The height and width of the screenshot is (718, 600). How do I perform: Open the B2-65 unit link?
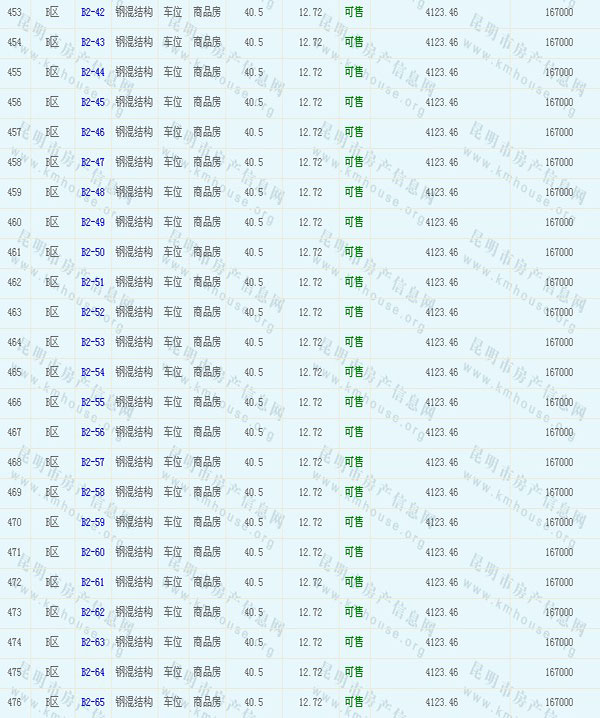pyautogui.click(x=92, y=702)
